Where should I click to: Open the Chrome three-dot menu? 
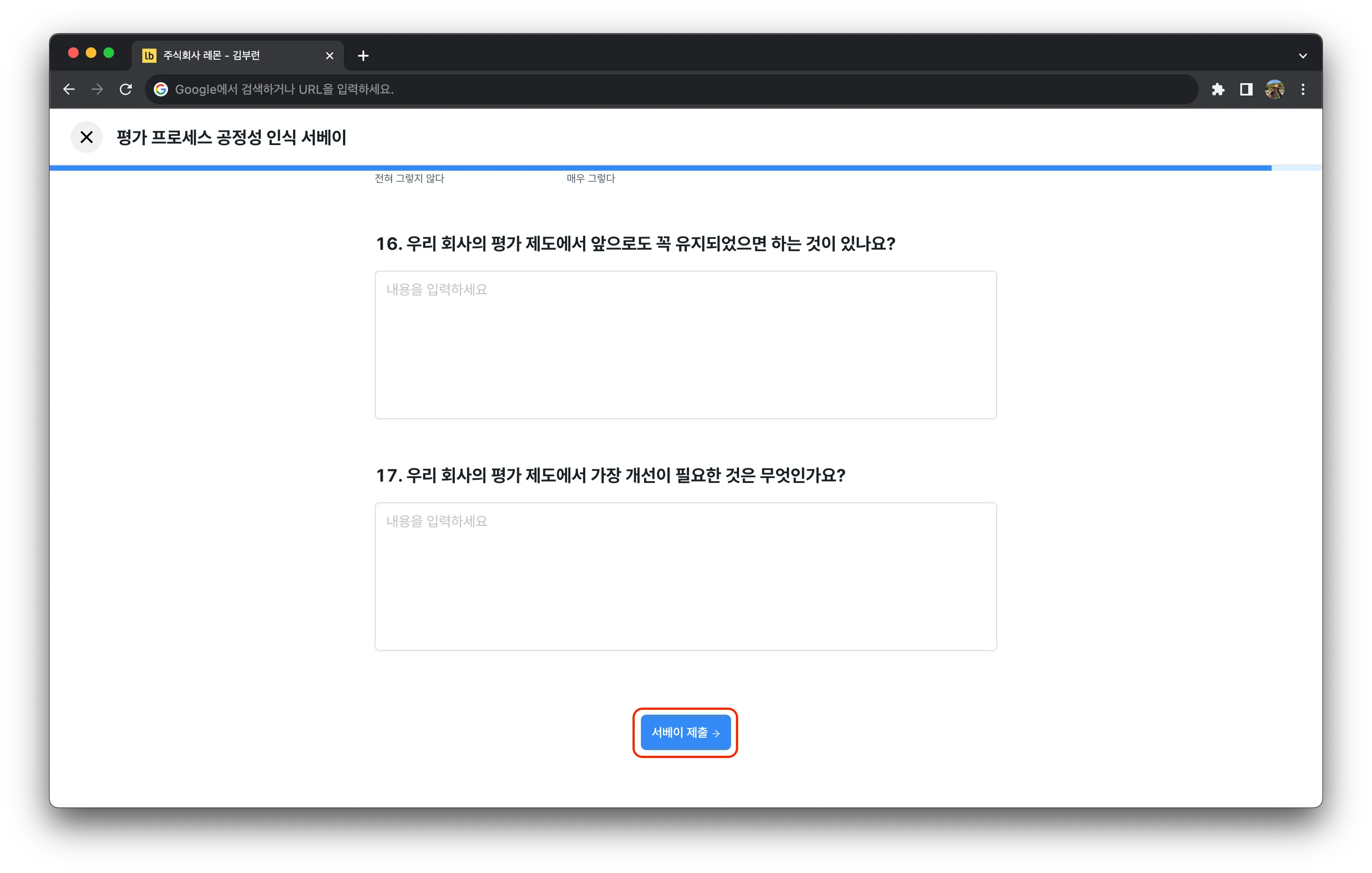click(1303, 89)
